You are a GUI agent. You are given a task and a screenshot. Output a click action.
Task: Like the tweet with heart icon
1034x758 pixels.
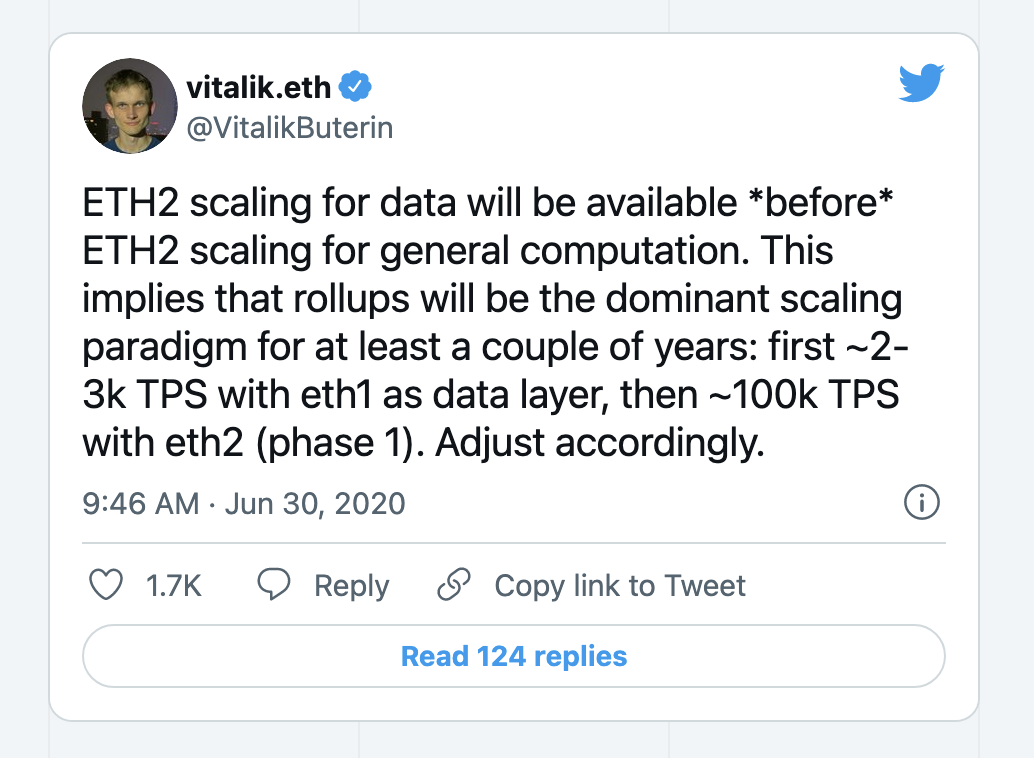tap(106, 585)
